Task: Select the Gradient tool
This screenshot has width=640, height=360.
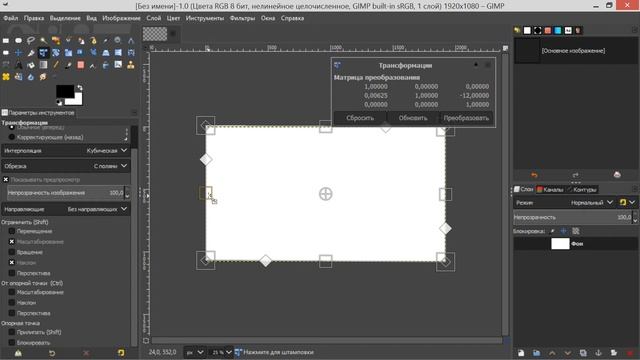Action: point(43,65)
